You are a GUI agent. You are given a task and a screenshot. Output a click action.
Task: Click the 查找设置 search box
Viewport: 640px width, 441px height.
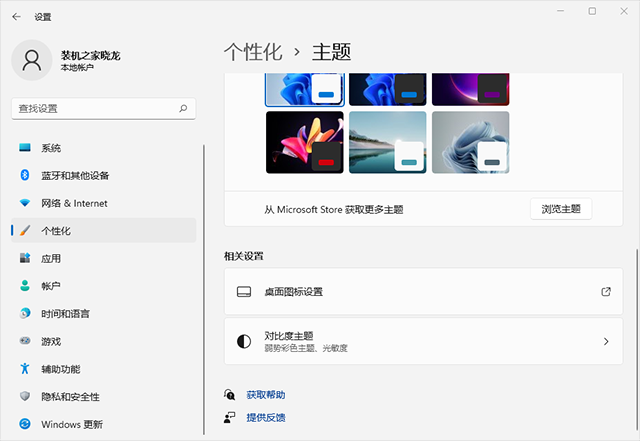[104, 109]
